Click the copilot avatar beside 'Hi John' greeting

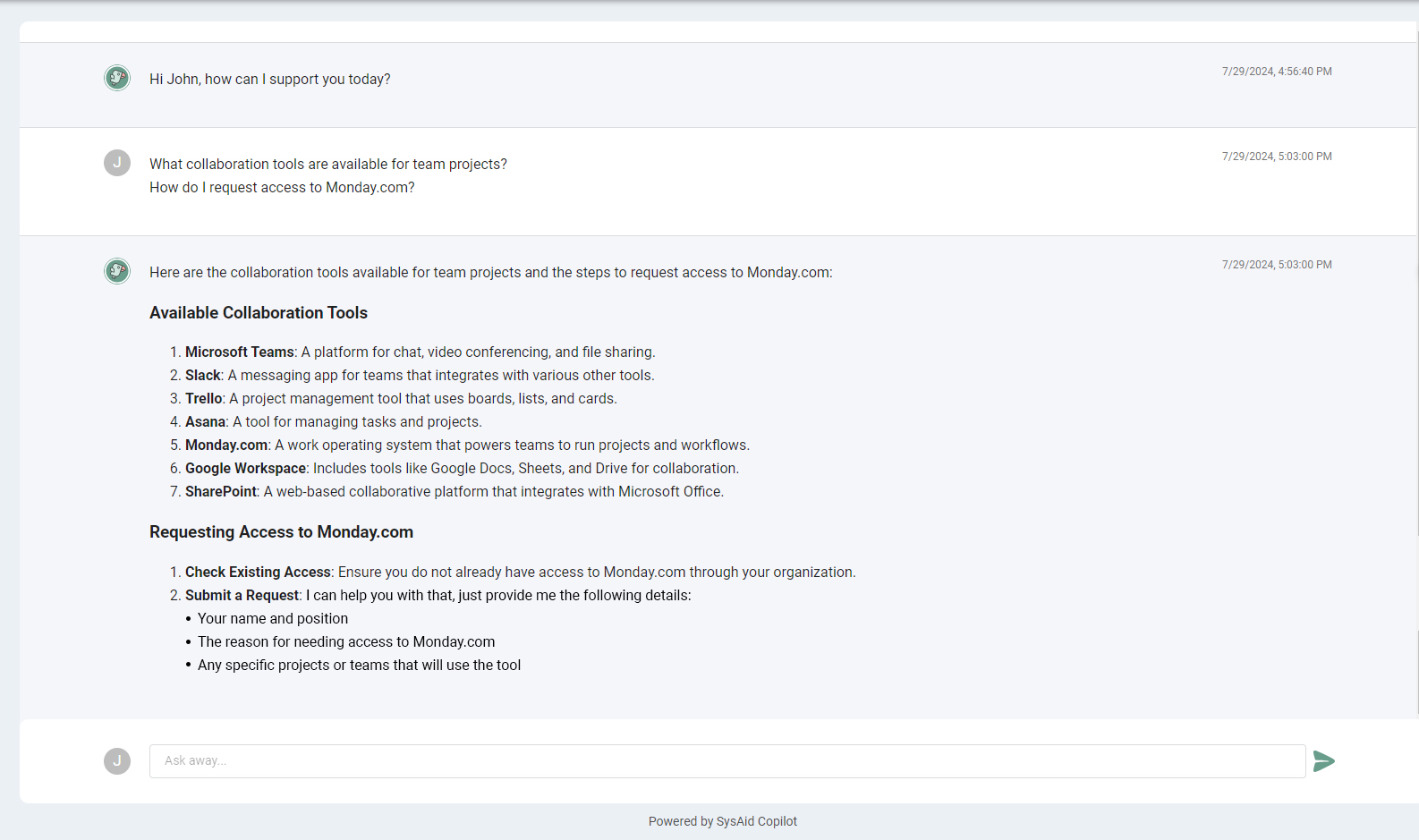click(x=117, y=78)
